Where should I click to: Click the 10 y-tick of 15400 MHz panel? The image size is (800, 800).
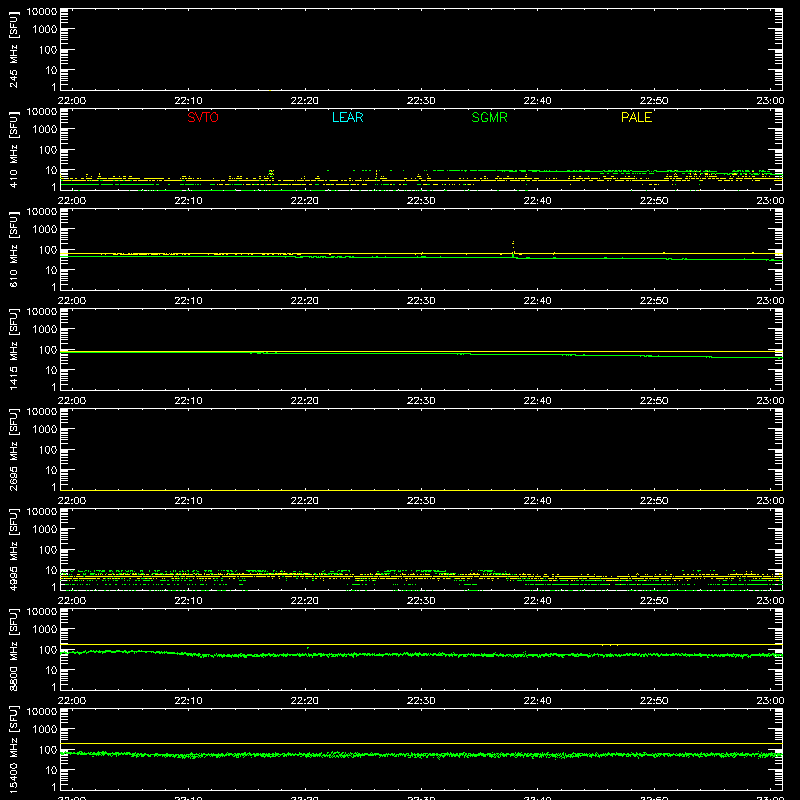[51, 770]
